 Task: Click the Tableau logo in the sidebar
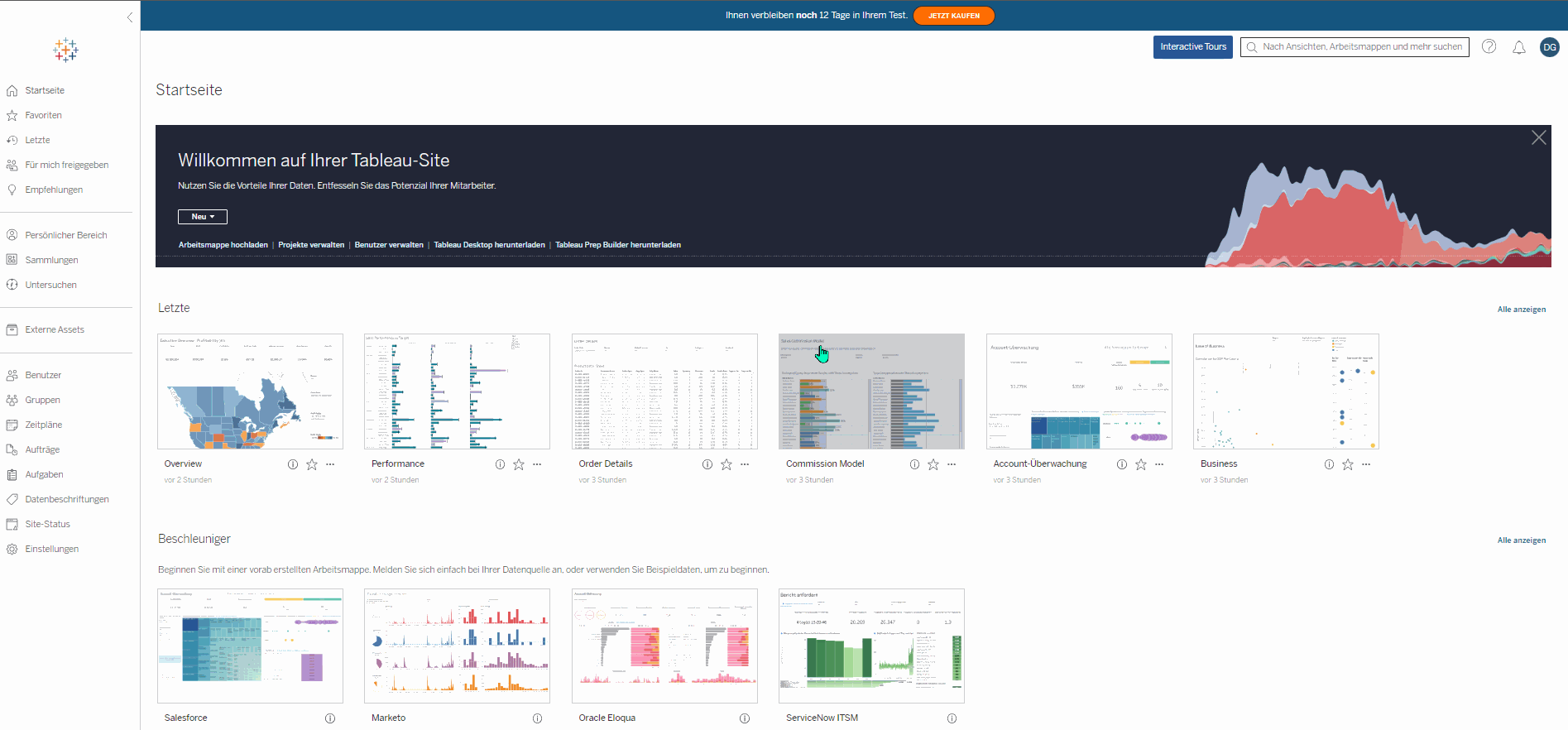65,50
